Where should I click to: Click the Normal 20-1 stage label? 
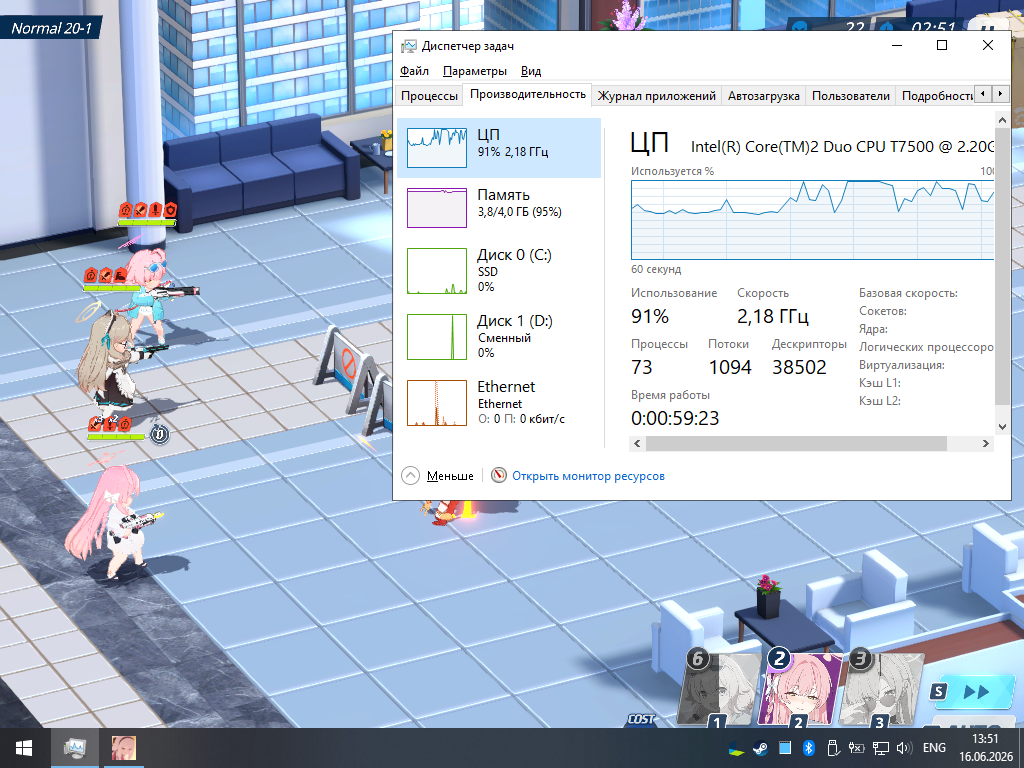pos(52,28)
